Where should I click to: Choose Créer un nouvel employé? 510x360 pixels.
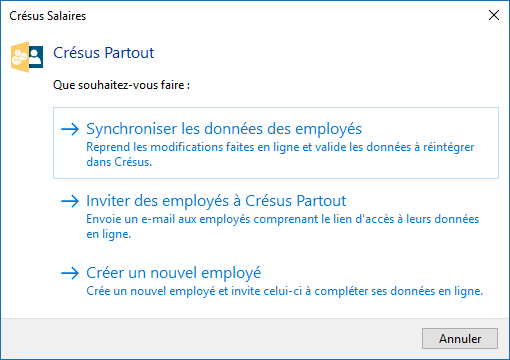pos(173,273)
